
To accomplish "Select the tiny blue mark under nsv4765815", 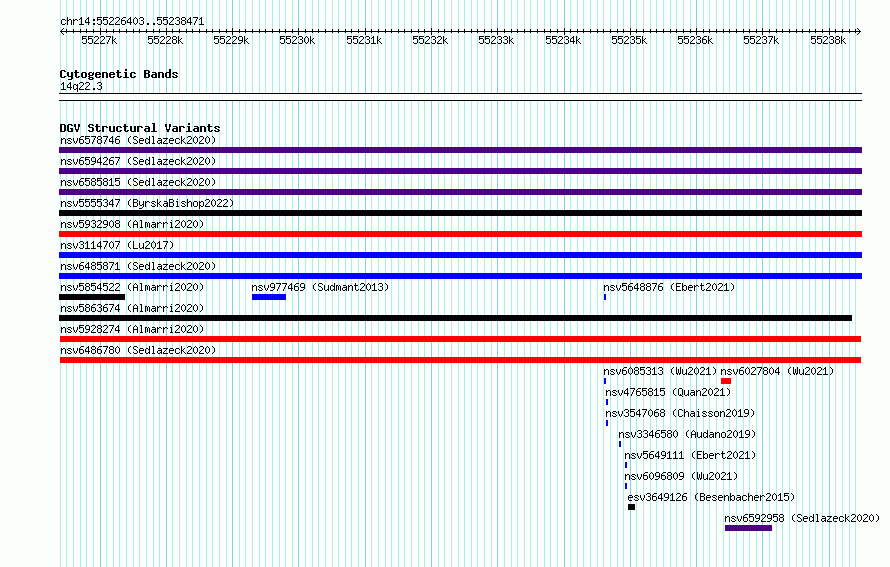I will 607,402.
